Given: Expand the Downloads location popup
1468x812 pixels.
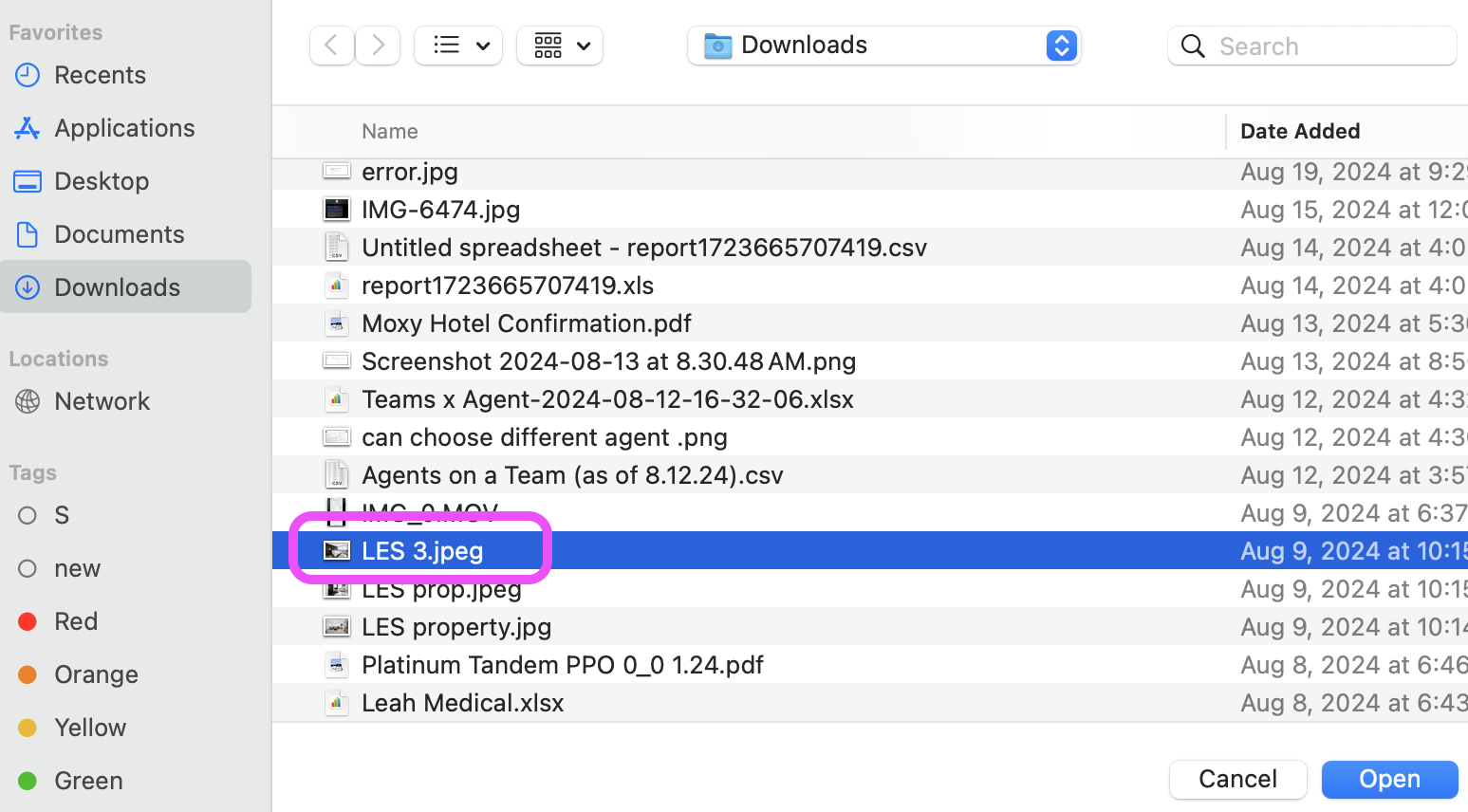Looking at the screenshot, I should 1061,46.
